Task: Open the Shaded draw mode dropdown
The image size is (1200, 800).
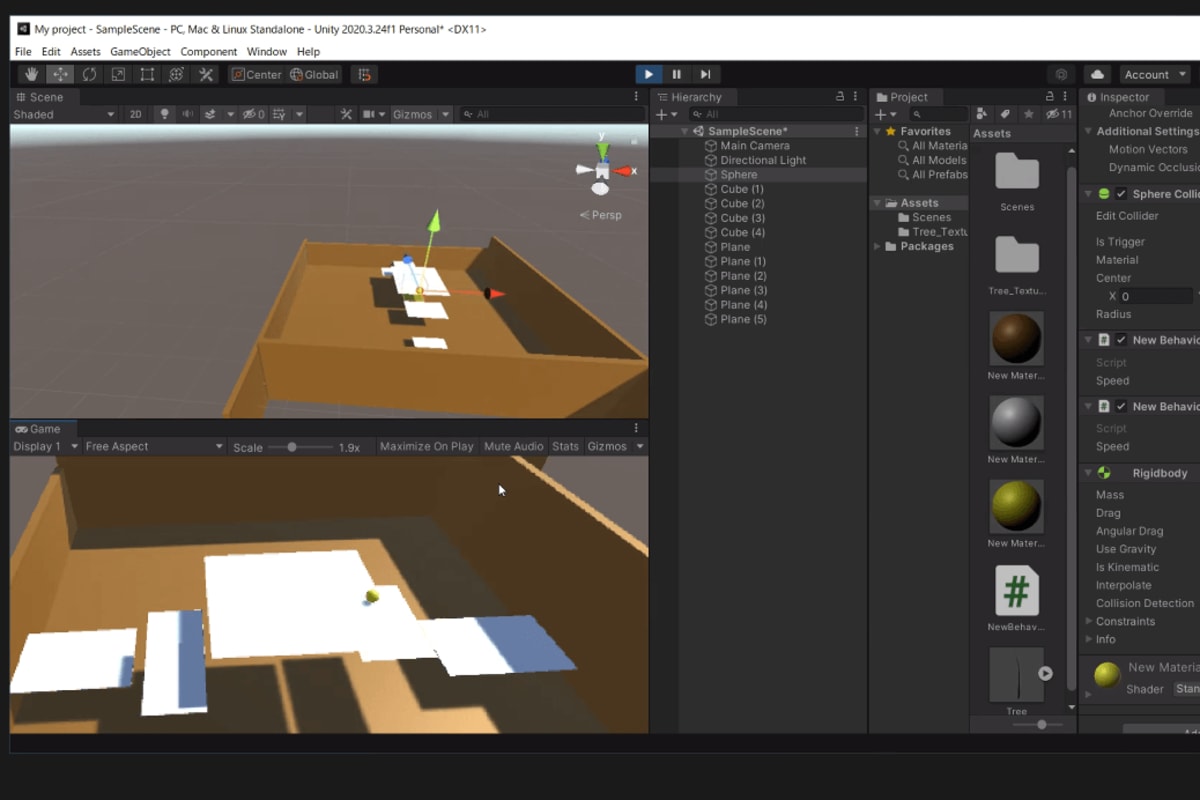Action: click(x=63, y=114)
